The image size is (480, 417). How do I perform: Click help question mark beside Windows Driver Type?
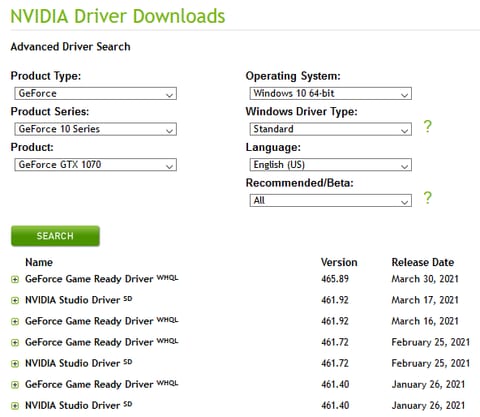pos(428,126)
